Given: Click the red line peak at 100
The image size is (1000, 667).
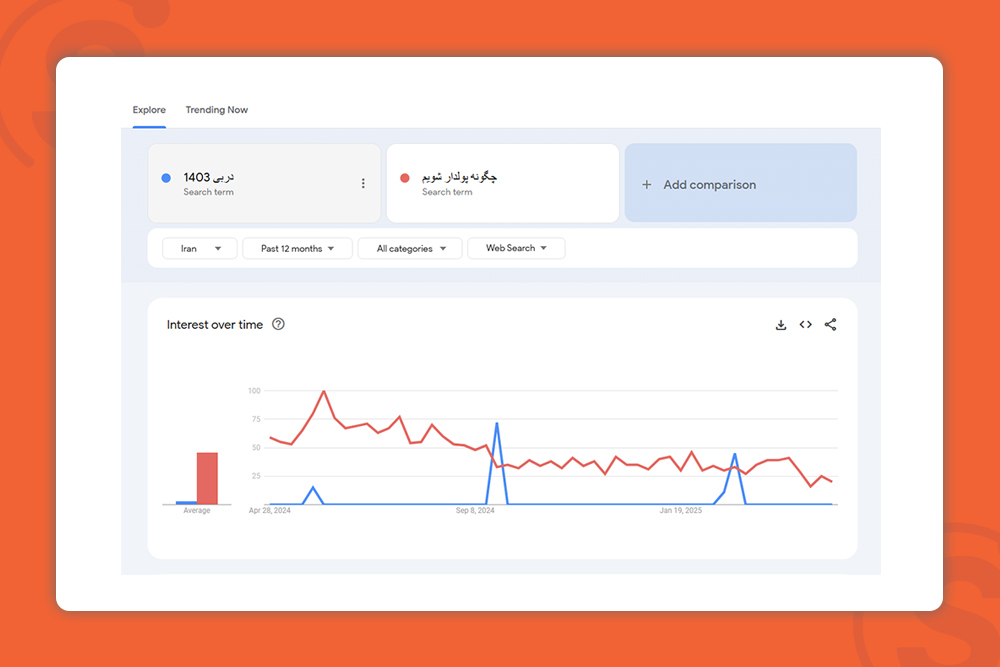Looking at the screenshot, I should point(323,392).
